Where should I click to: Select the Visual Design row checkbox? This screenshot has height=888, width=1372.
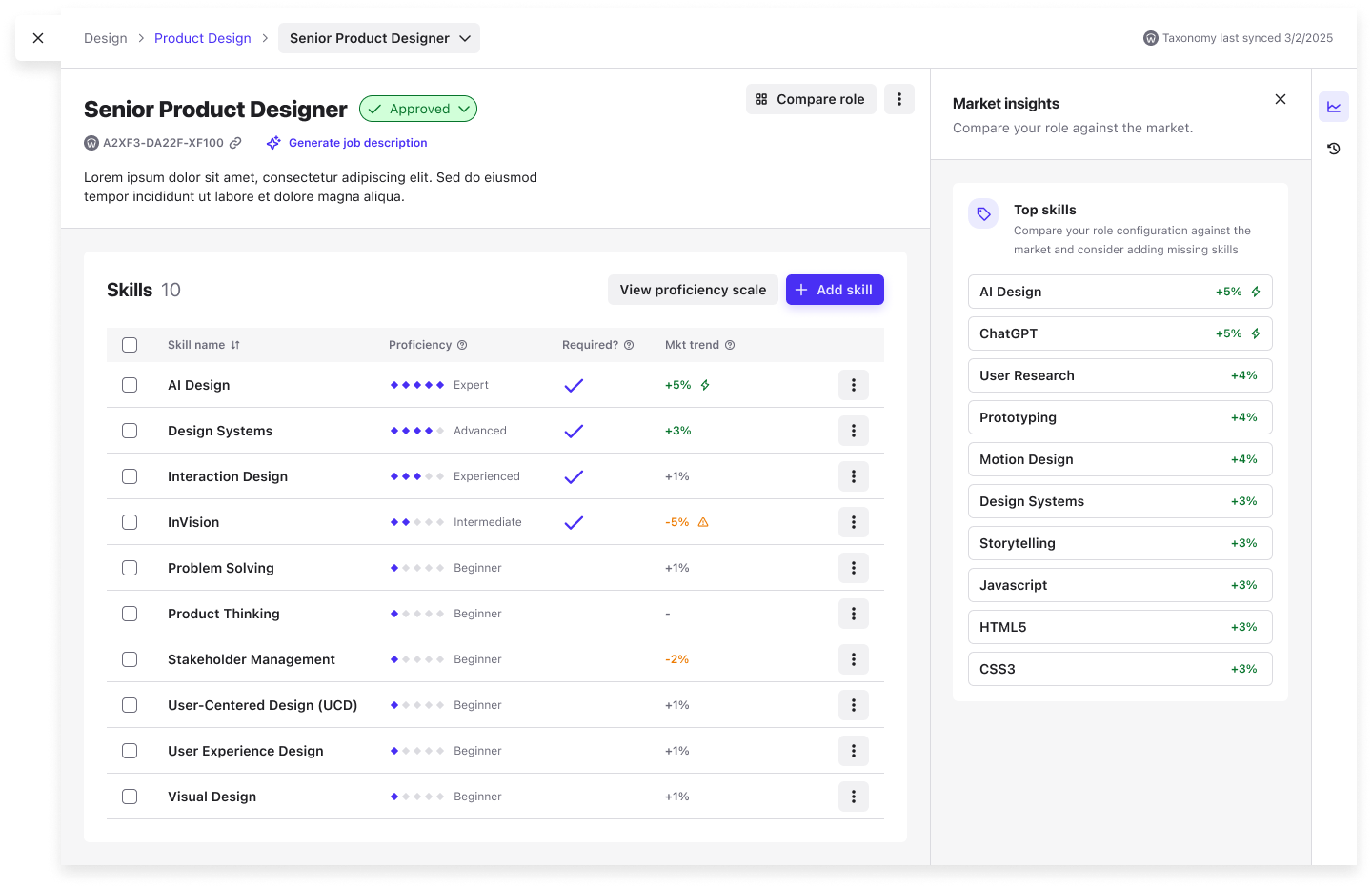point(130,797)
